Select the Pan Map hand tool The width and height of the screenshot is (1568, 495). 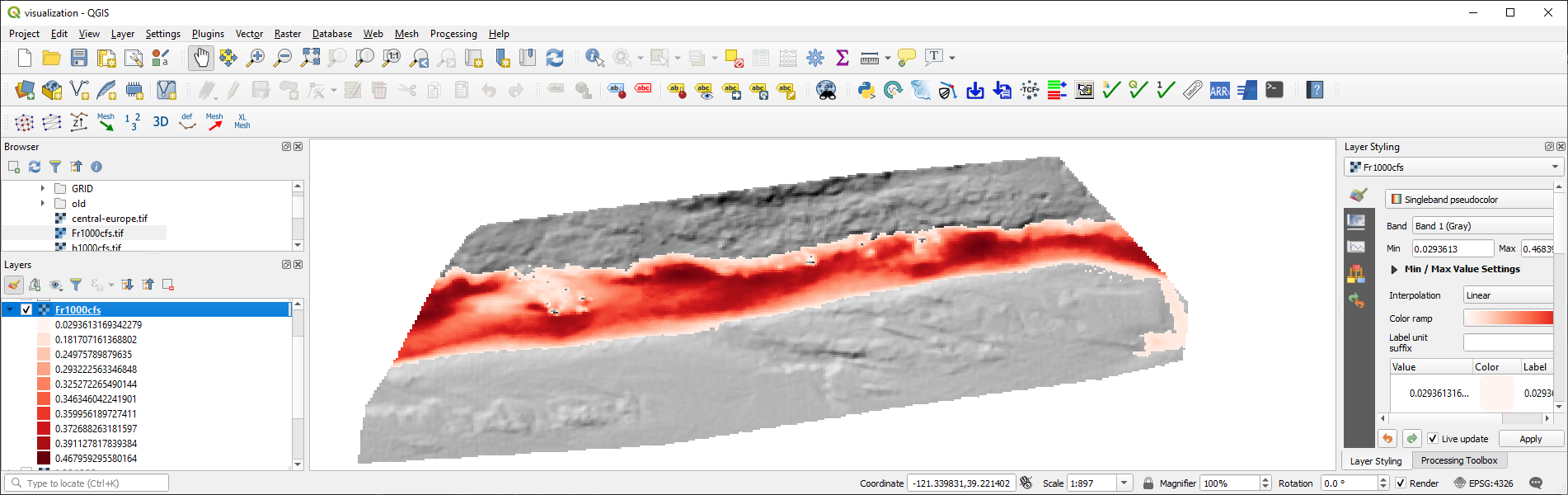click(201, 58)
